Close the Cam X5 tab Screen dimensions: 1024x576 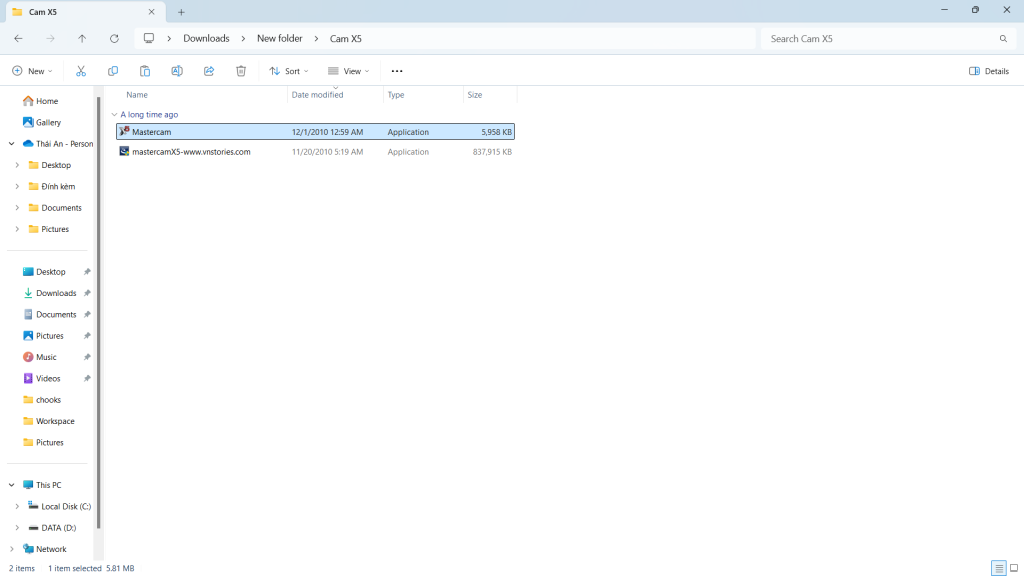[x=152, y=12]
